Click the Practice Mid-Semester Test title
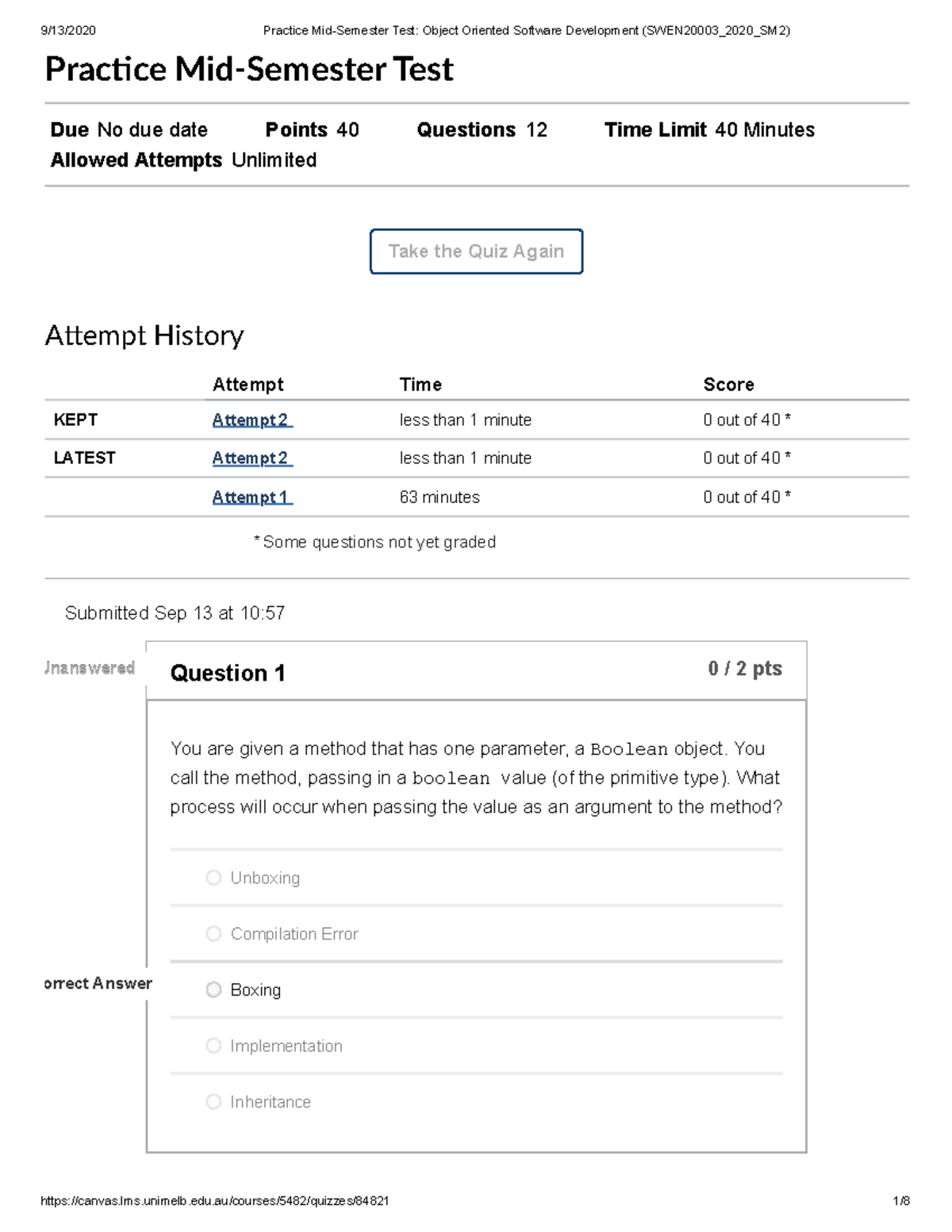 click(x=249, y=70)
